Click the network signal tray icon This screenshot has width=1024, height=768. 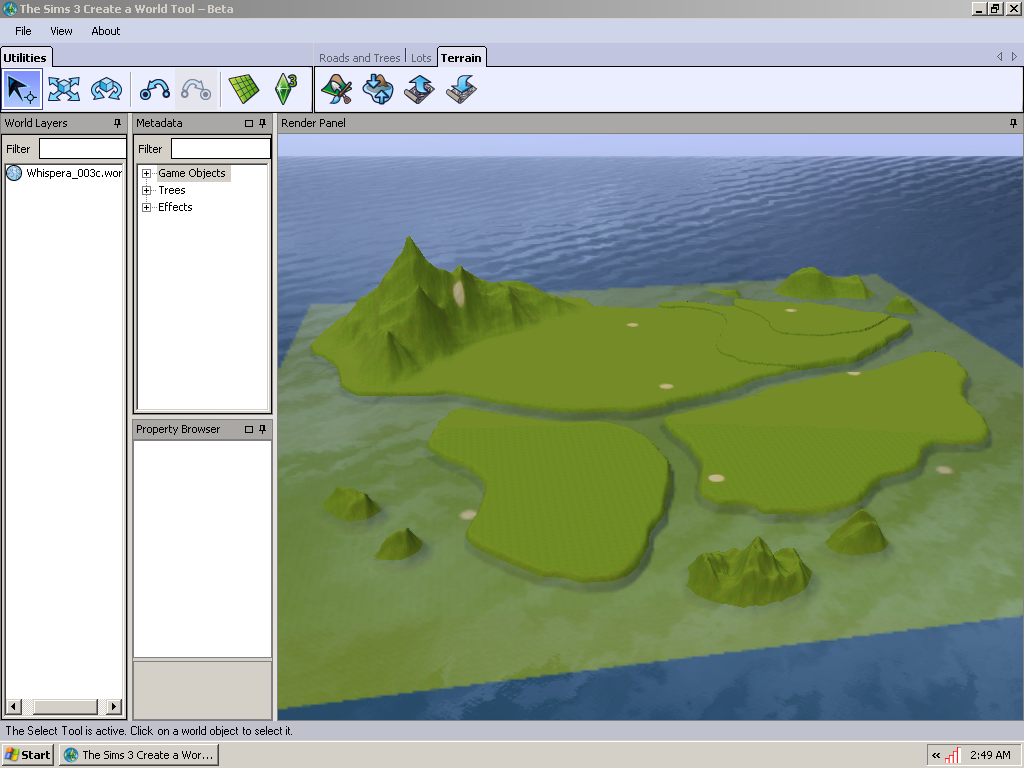[x=953, y=755]
